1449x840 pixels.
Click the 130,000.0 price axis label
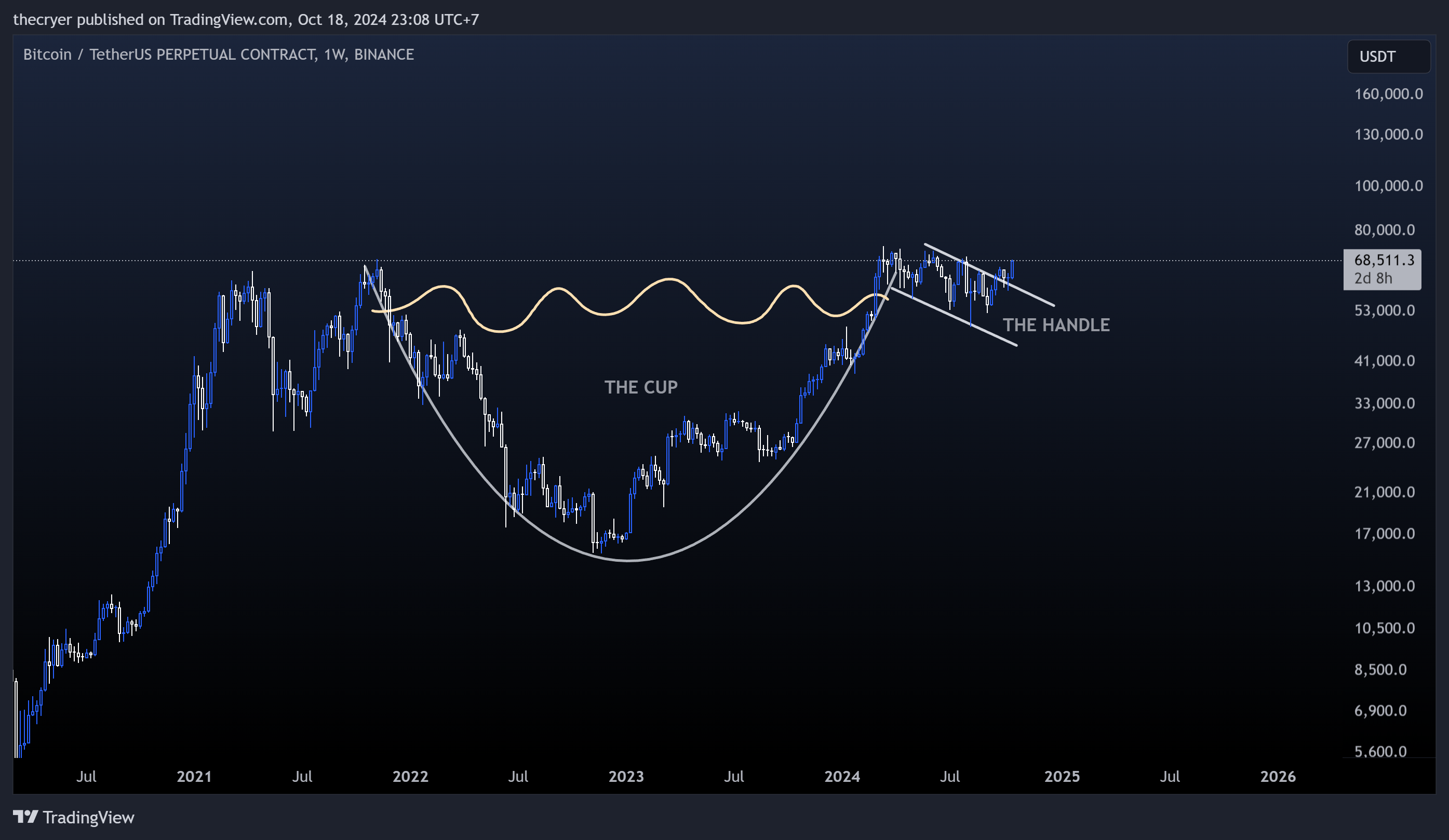tap(1388, 134)
